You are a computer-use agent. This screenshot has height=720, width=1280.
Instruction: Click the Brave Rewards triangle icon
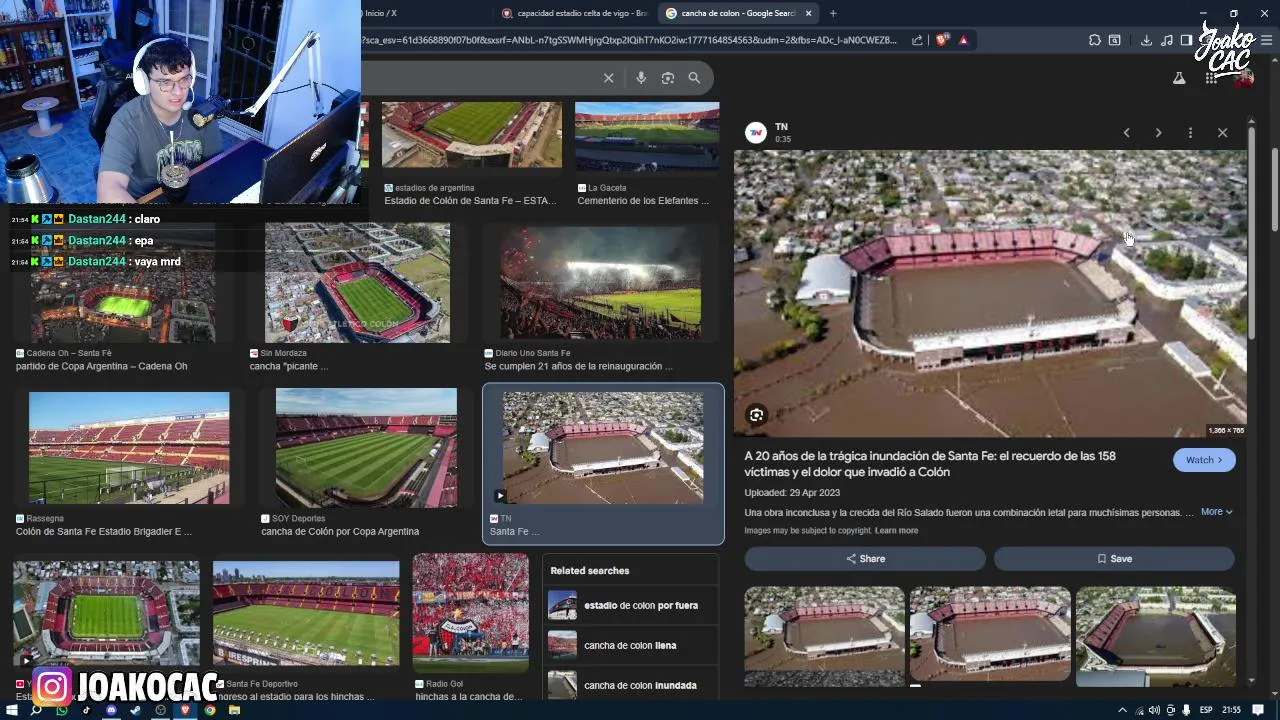(963, 40)
